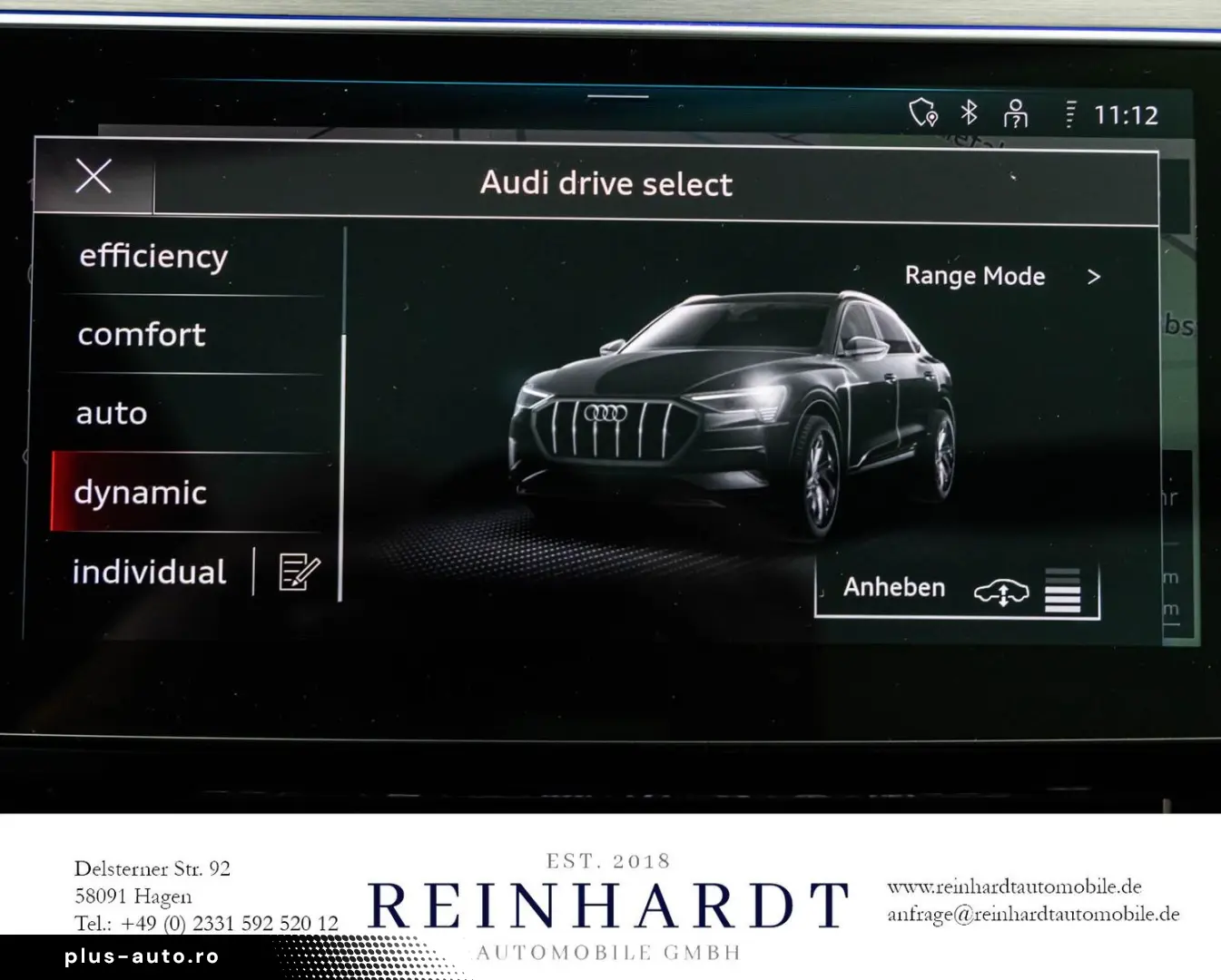Pull down the top status bar handle
The image size is (1221, 980).
pyautogui.click(x=618, y=95)
